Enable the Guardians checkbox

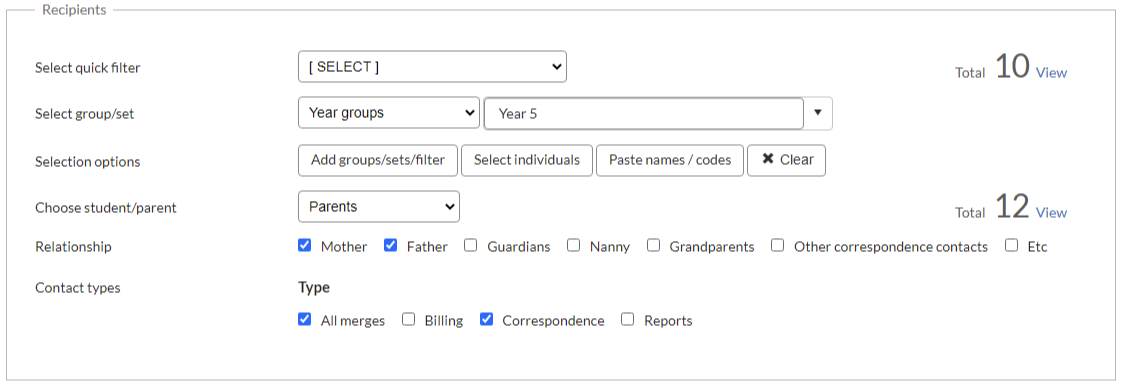[470, 245]
